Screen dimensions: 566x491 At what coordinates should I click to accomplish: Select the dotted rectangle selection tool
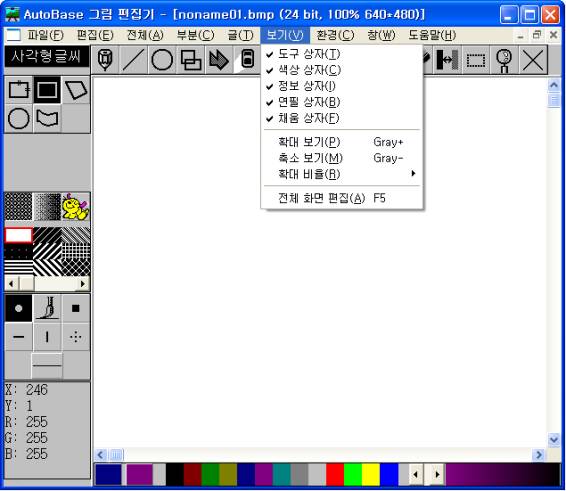pos(476,60)
